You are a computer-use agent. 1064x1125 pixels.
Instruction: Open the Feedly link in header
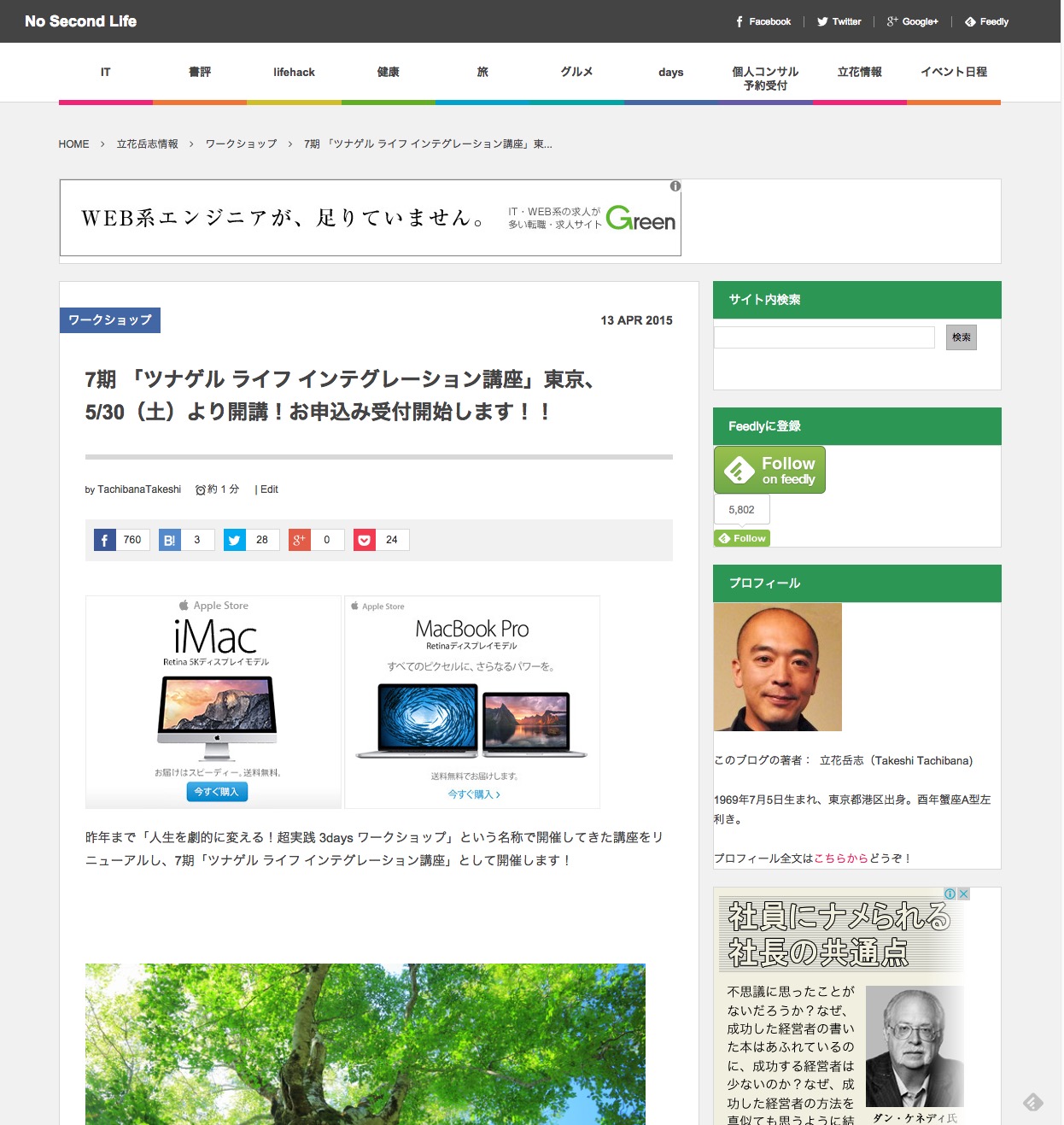pos(987,21)
